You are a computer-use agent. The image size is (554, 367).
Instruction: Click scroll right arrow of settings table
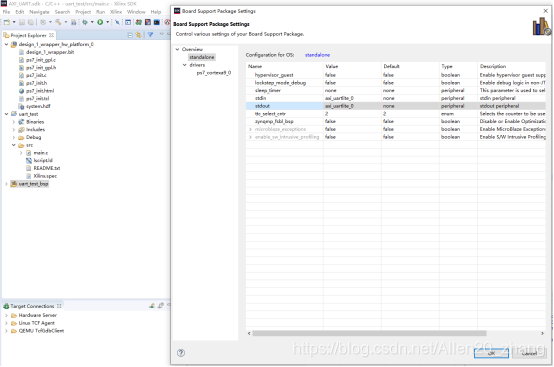pyautogui.click(x=542, y=333)
